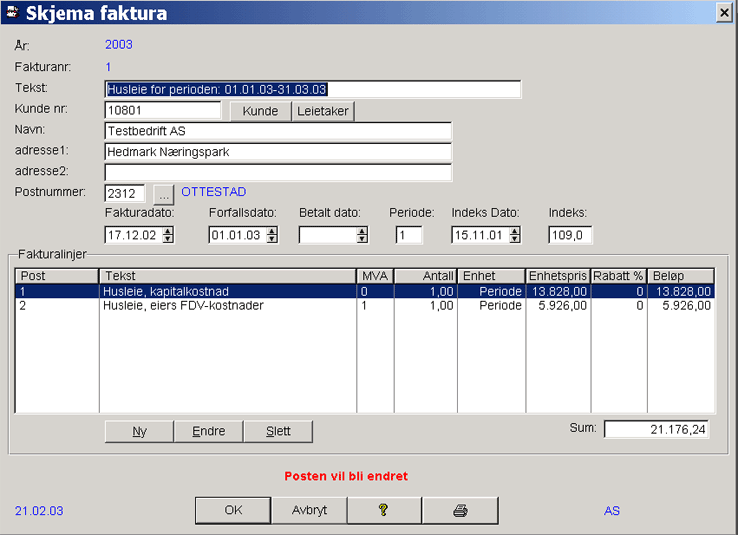Screen dimensions: 738x535
Task: Click the Tekst column header
Action: pyautogui.click(x=228, y=276)
